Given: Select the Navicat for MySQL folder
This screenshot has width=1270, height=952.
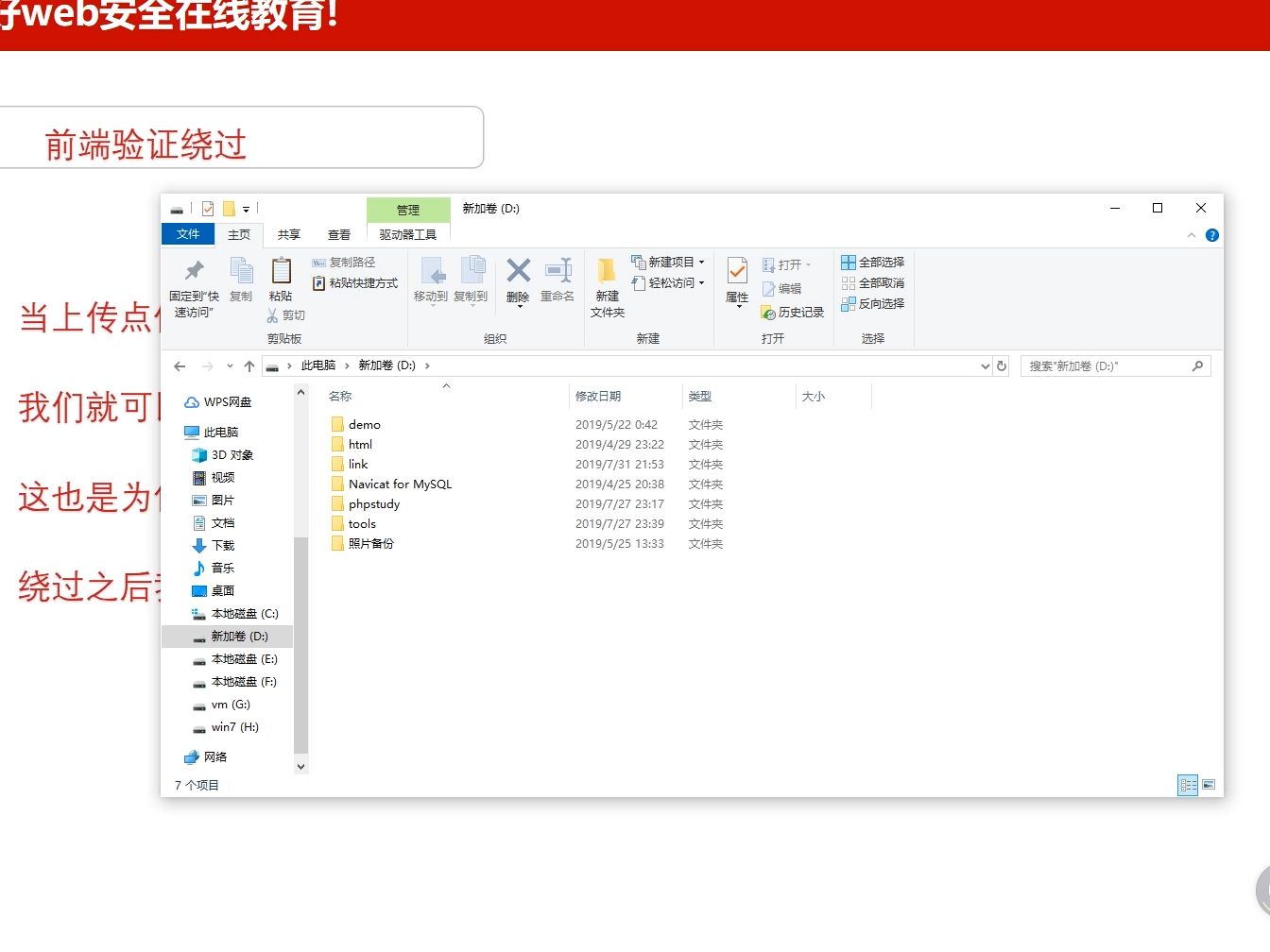Looking at the screenshot, I should [x=391, y=484].
